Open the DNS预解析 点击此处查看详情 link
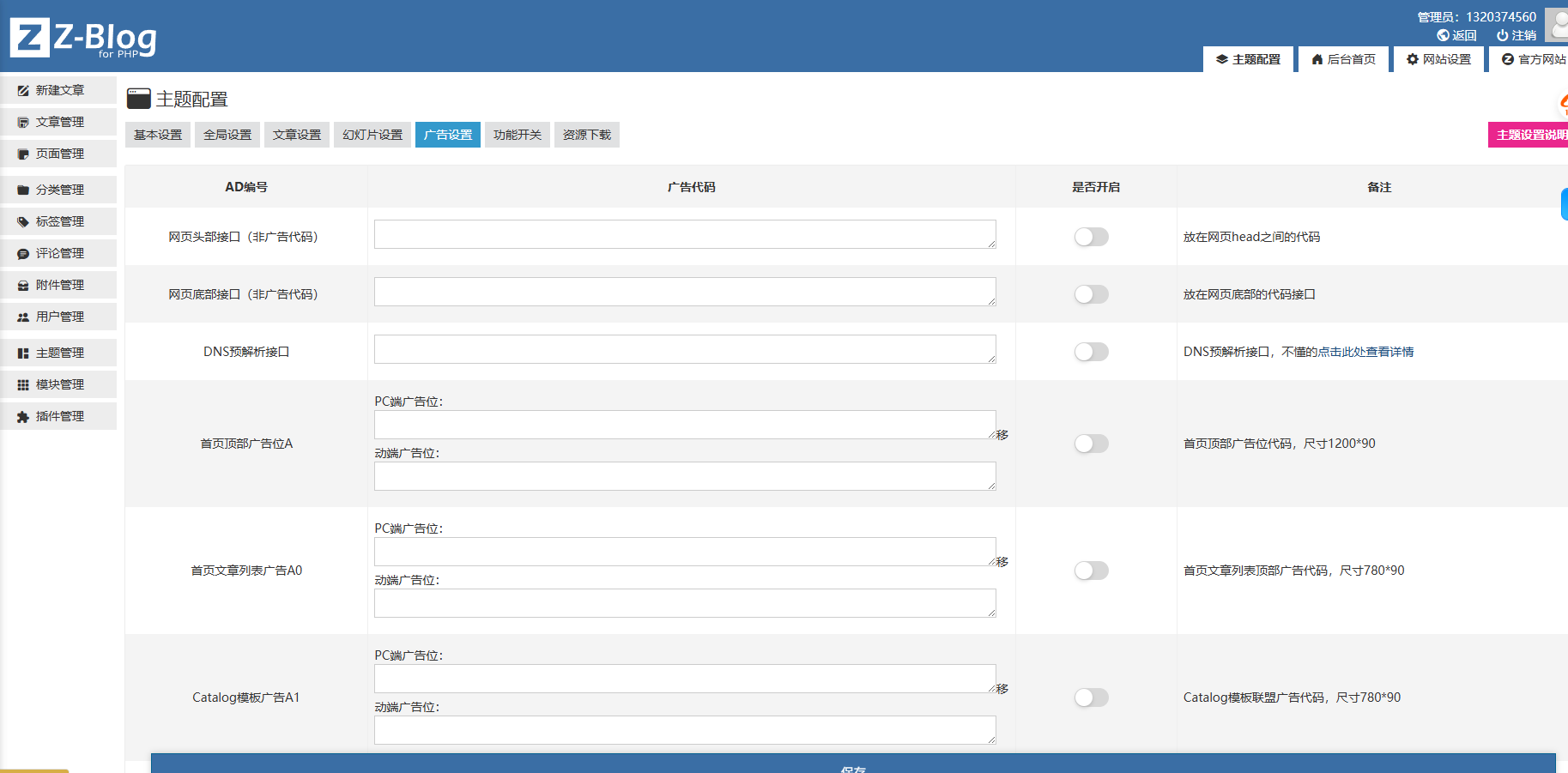Image resolution: width=1568 pixels, height=773 pixels. pyautogui.click(x=1365, y=352)
